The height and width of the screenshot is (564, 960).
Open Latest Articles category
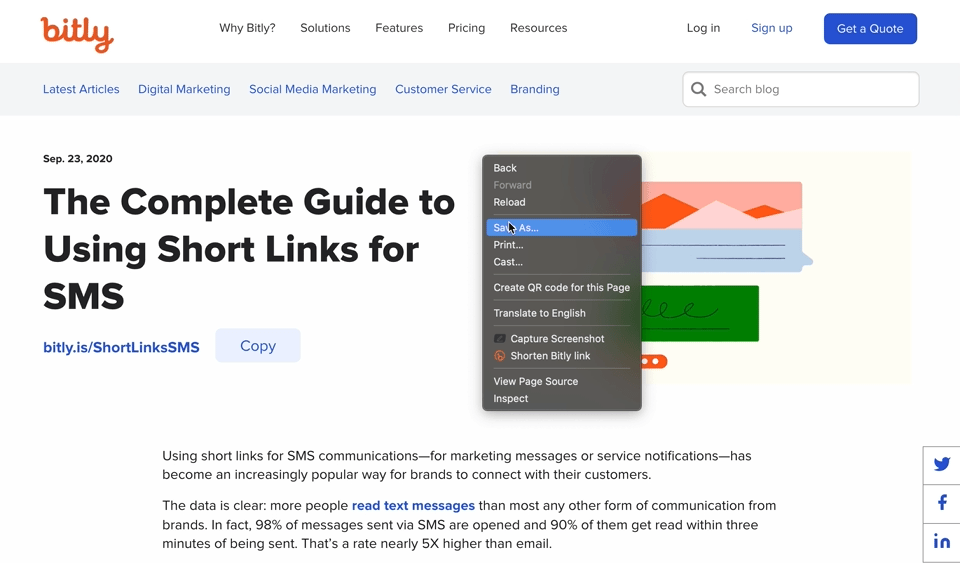click(81, 89)
